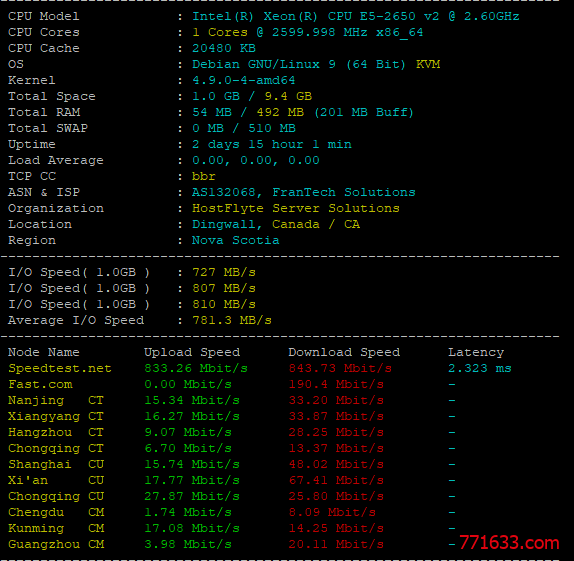Image resolution: width=574 pixels, height=561 pixels.
Task: Click the AS132068 FranTech Solutions text
Action: pyautogui.click(x=304, y=192)
